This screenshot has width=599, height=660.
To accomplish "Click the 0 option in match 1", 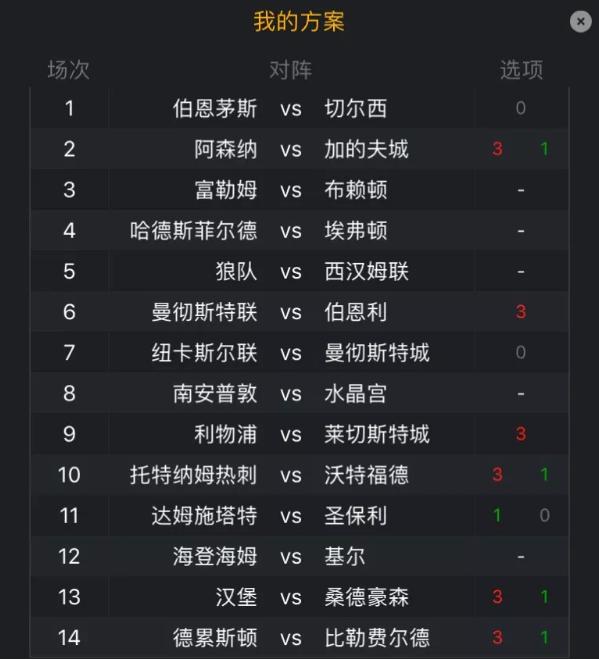I will coord(521,108).
